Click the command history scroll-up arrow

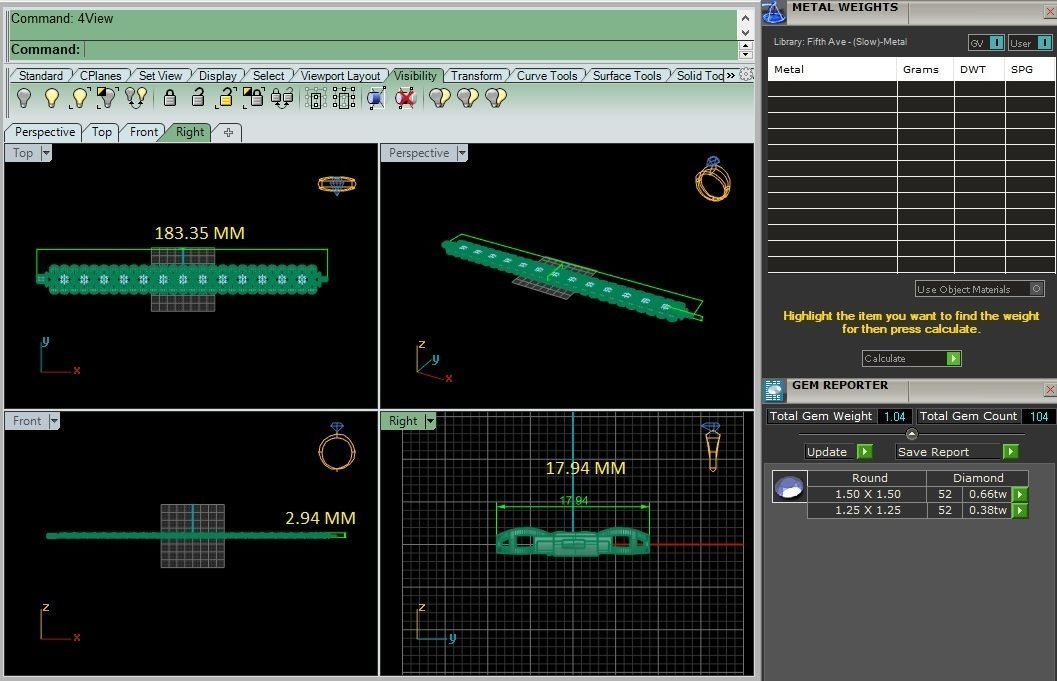[x=745, y=18]
